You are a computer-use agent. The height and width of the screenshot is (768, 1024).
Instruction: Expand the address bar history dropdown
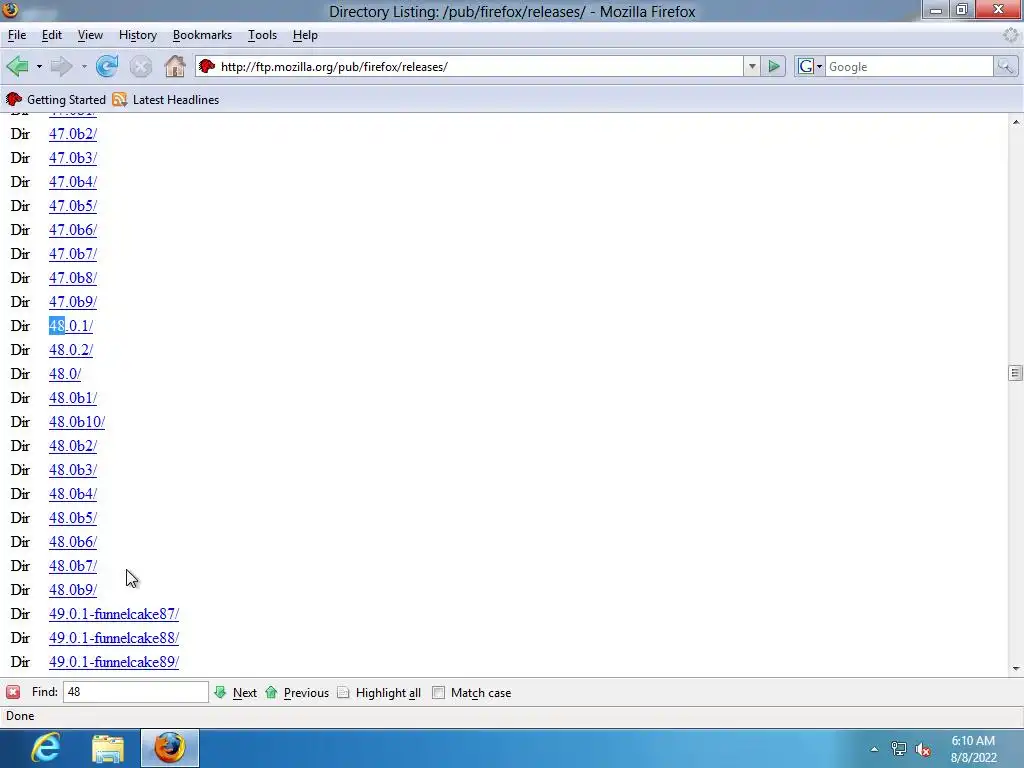[752, 67]
